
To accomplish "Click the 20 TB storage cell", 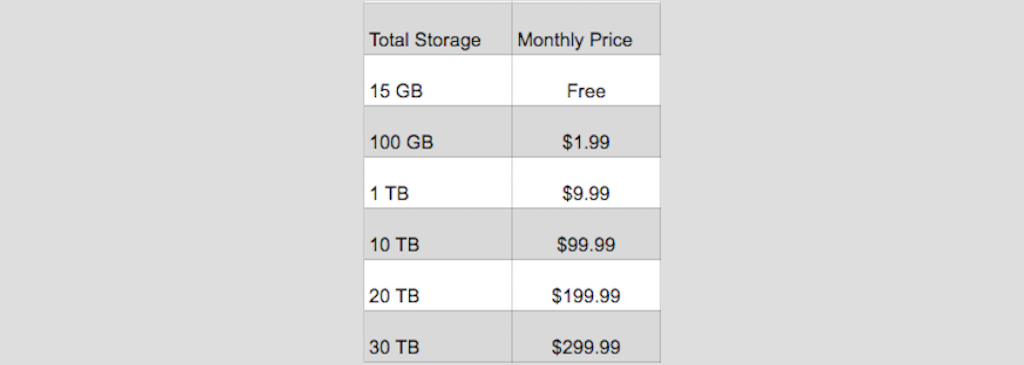I will tap(438, 285).
